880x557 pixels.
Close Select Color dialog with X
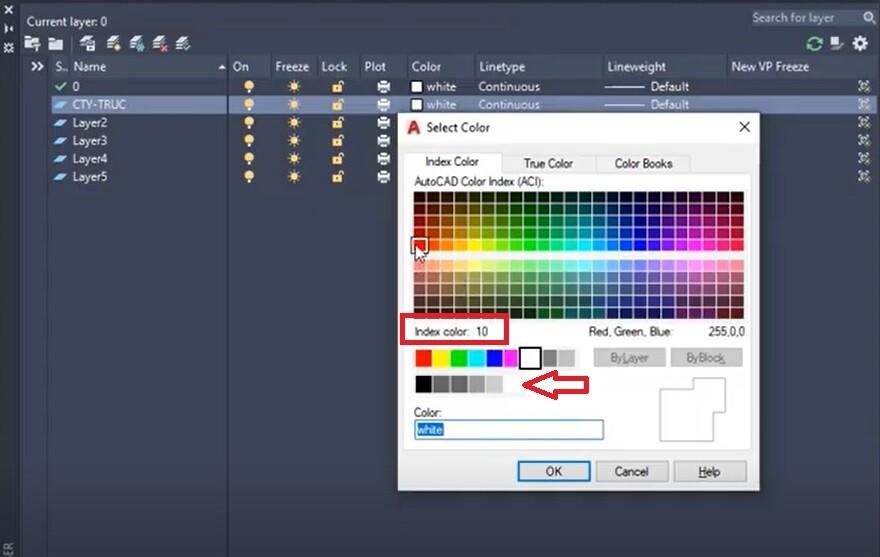pyautogui.click(x=744, y=127)
